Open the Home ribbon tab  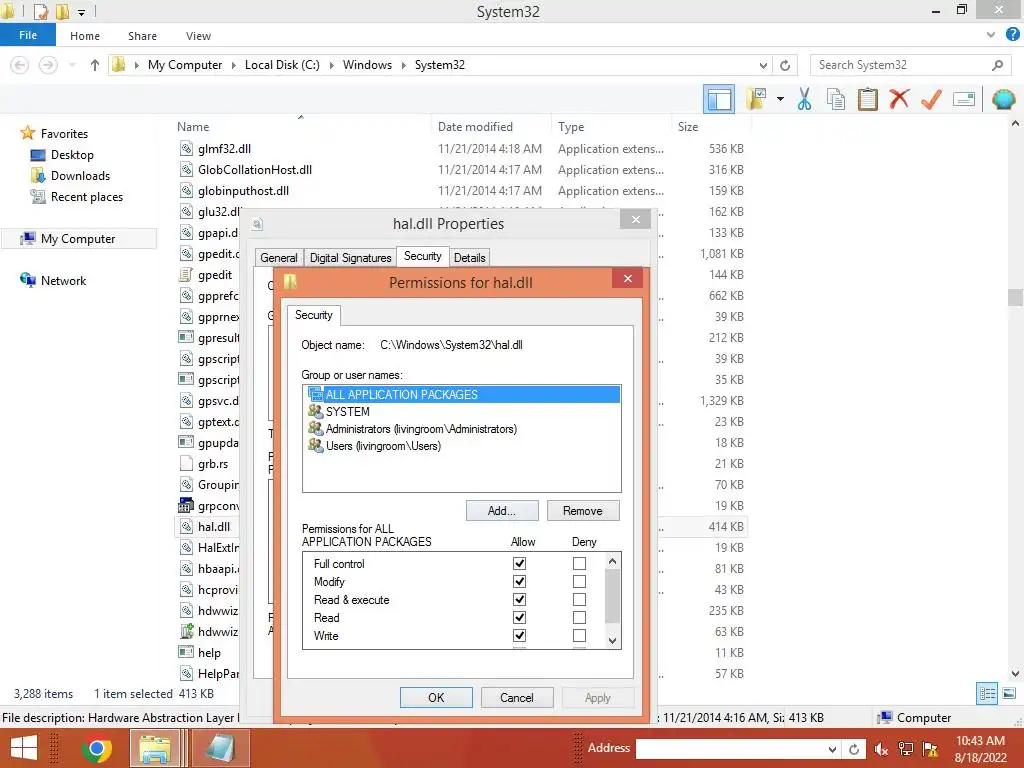point(85,36)
